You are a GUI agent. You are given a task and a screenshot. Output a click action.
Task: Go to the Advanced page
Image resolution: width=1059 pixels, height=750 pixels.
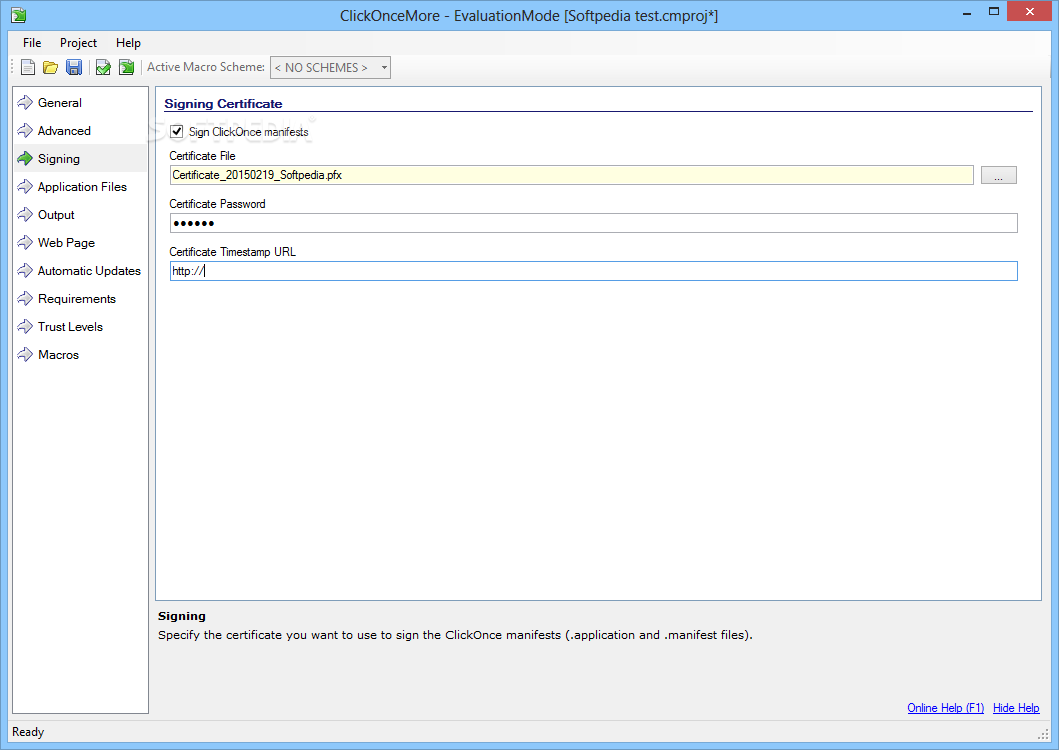click(x=80, y=130)
